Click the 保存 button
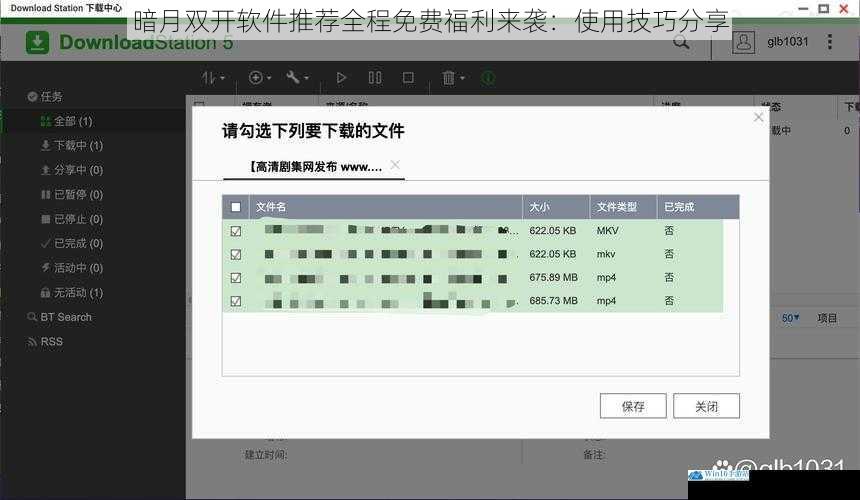This screenshot has width=860, height=500. 633,406
